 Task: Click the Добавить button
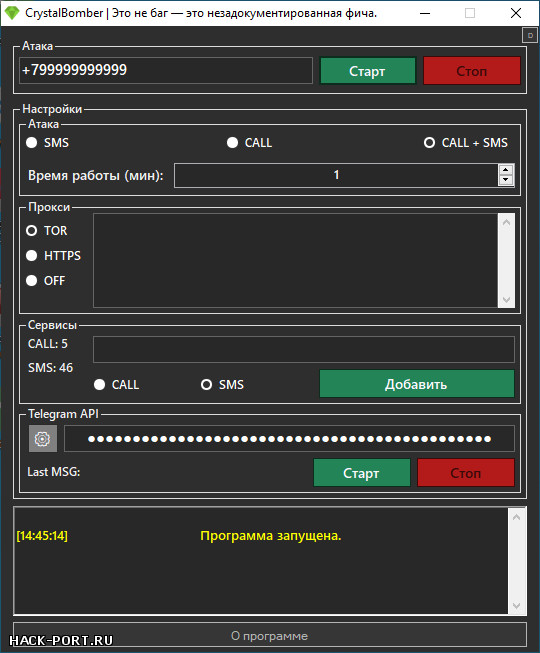click(x=417, y=384)
